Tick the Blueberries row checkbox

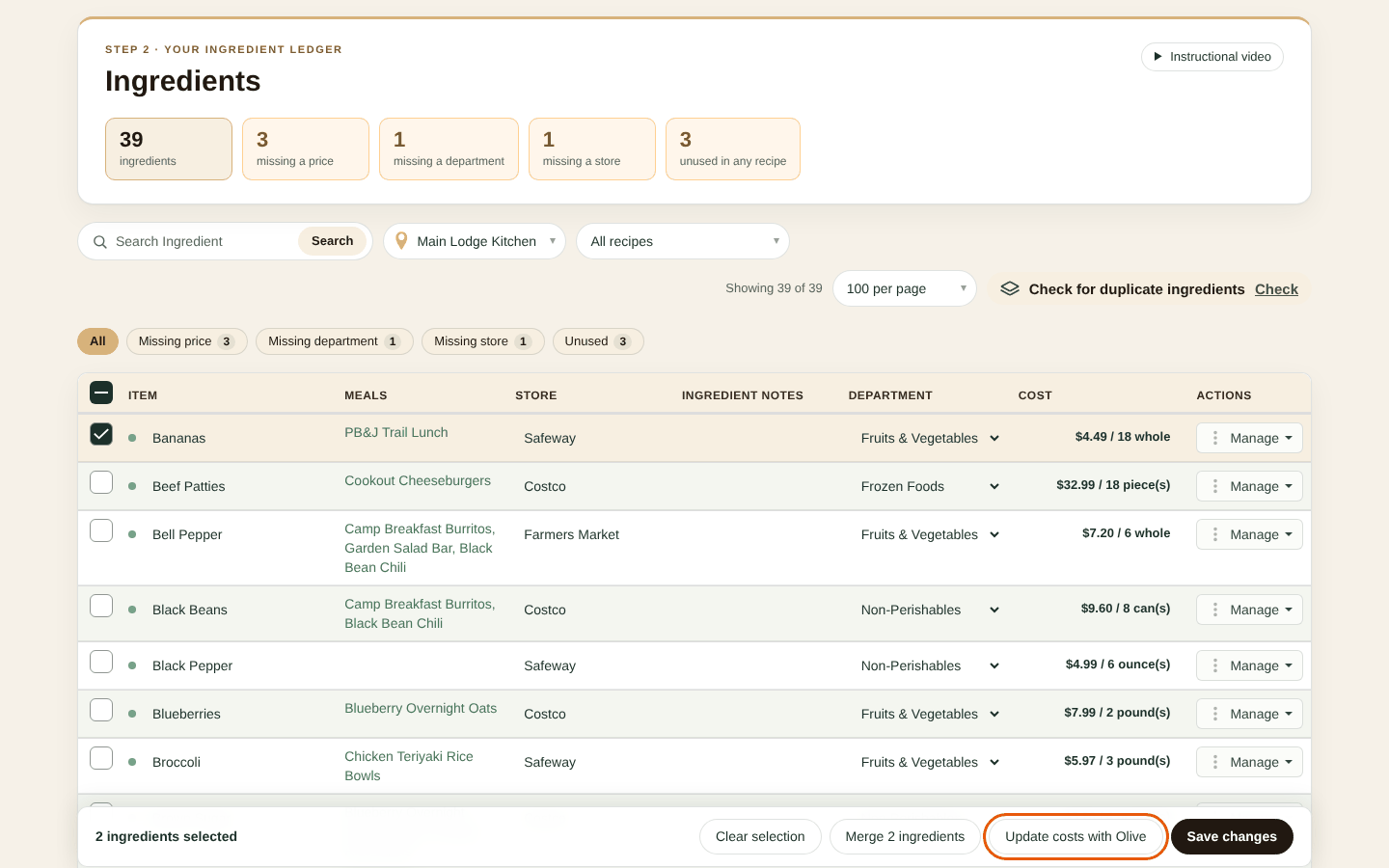click(x=101, y=710)
